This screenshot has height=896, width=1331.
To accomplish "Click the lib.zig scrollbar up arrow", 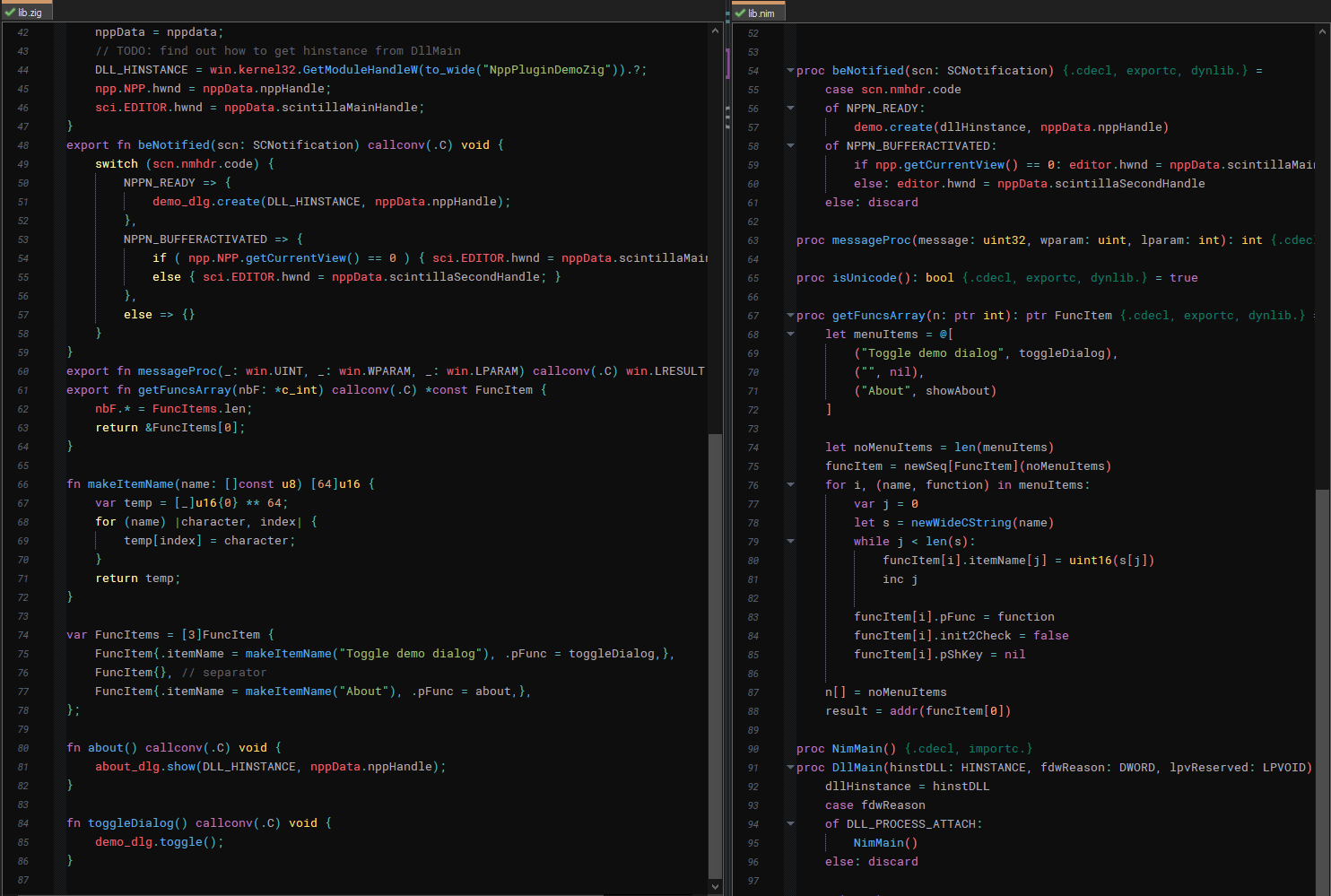I will 715,30.
